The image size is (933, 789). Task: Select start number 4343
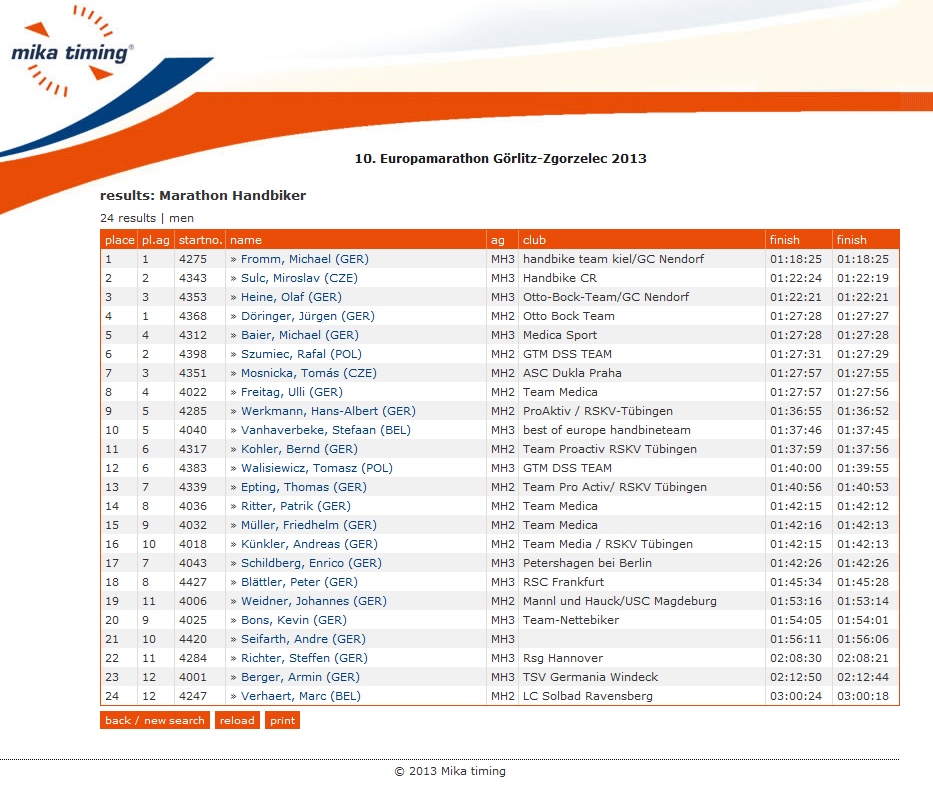coord(193,278)
